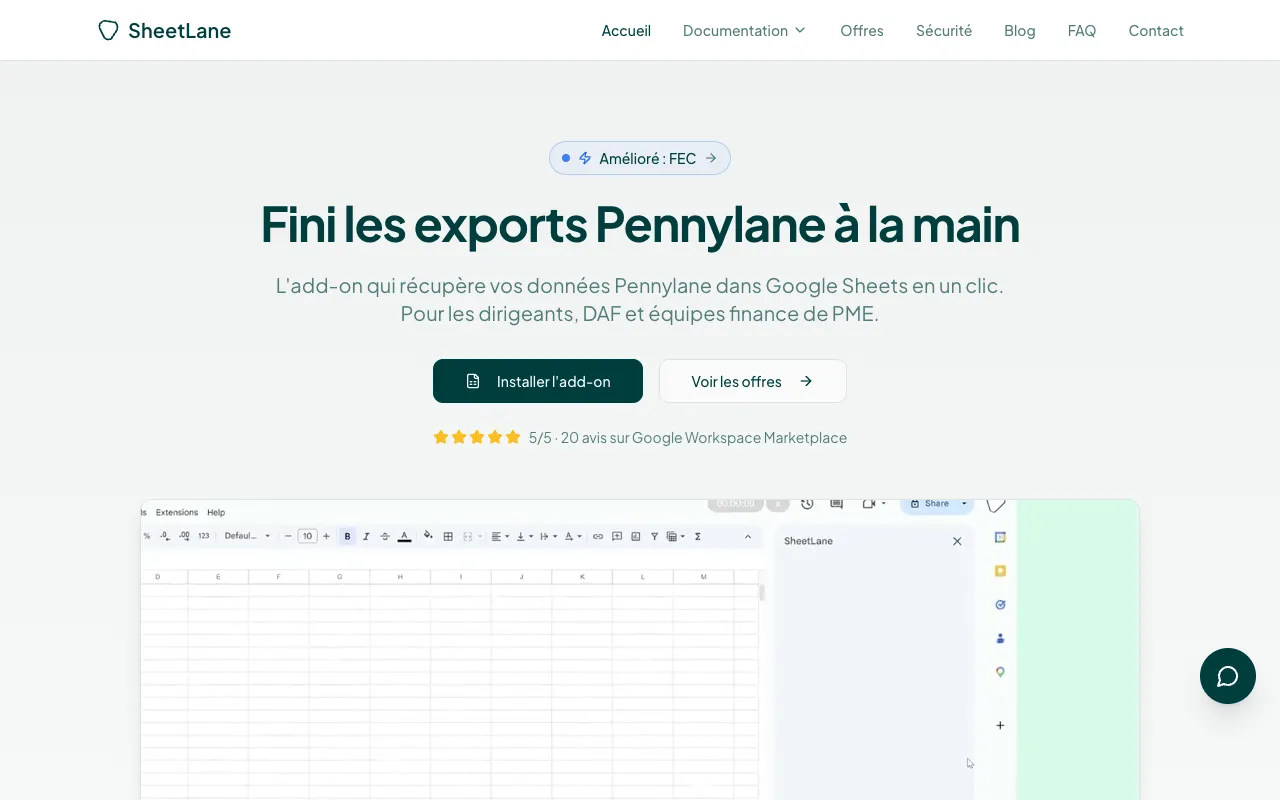The width and height of the screenshot is (1280, 800).
Task: Click the plus get add-ons icon
Action: point(1000,725)
